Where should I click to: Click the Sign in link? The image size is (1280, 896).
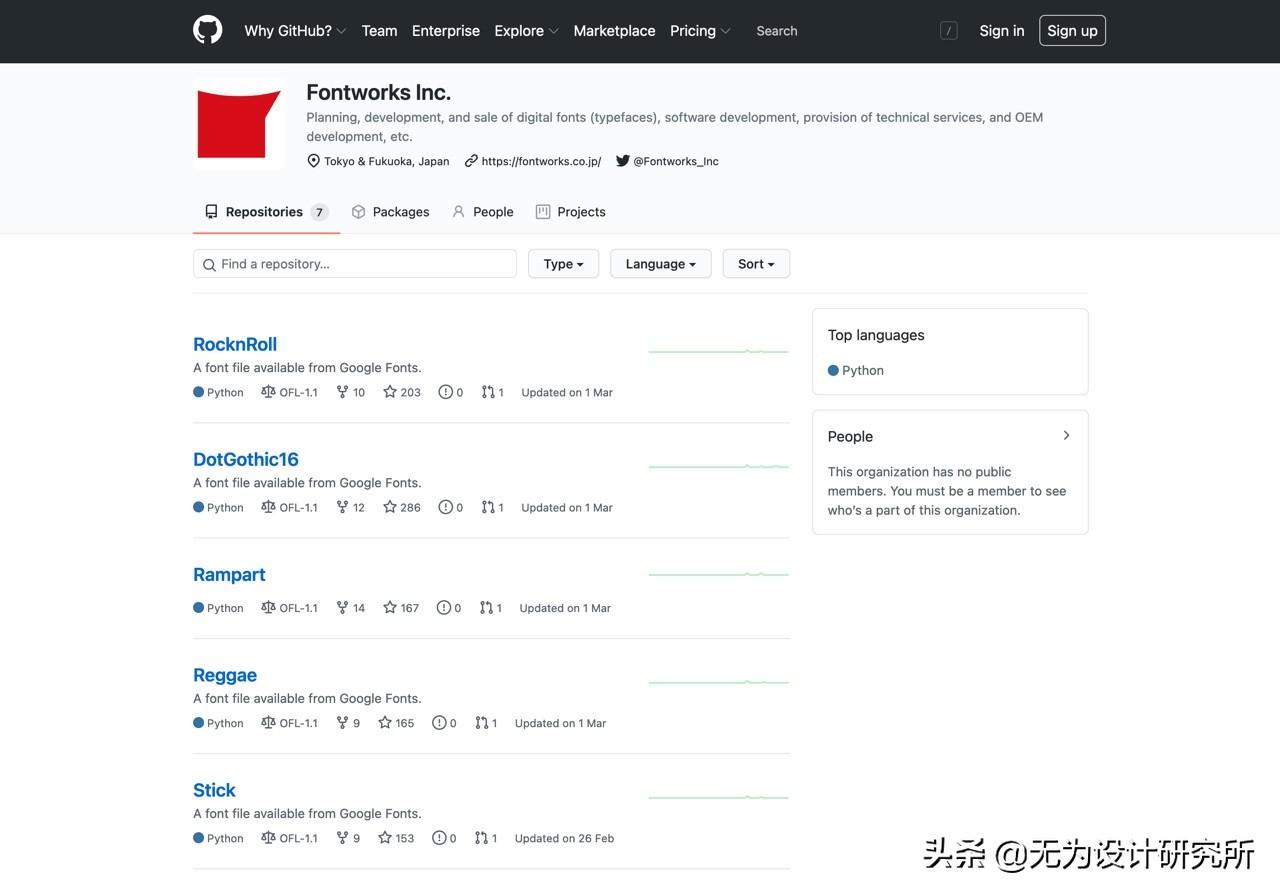[1002, 31]
